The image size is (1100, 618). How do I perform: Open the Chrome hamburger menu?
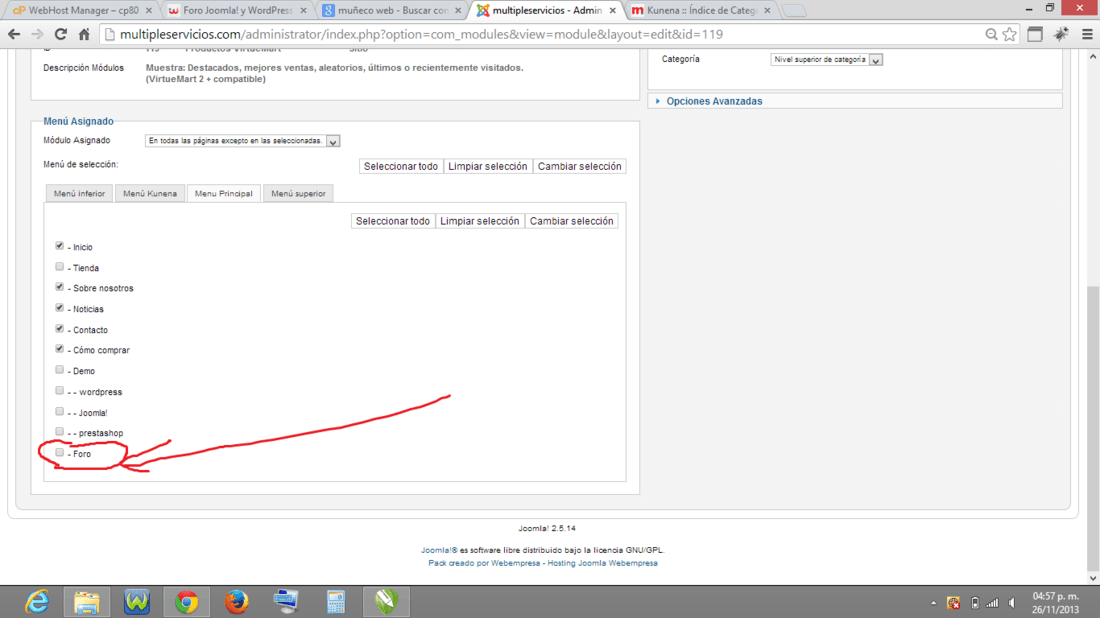[x=1087, y=34]
